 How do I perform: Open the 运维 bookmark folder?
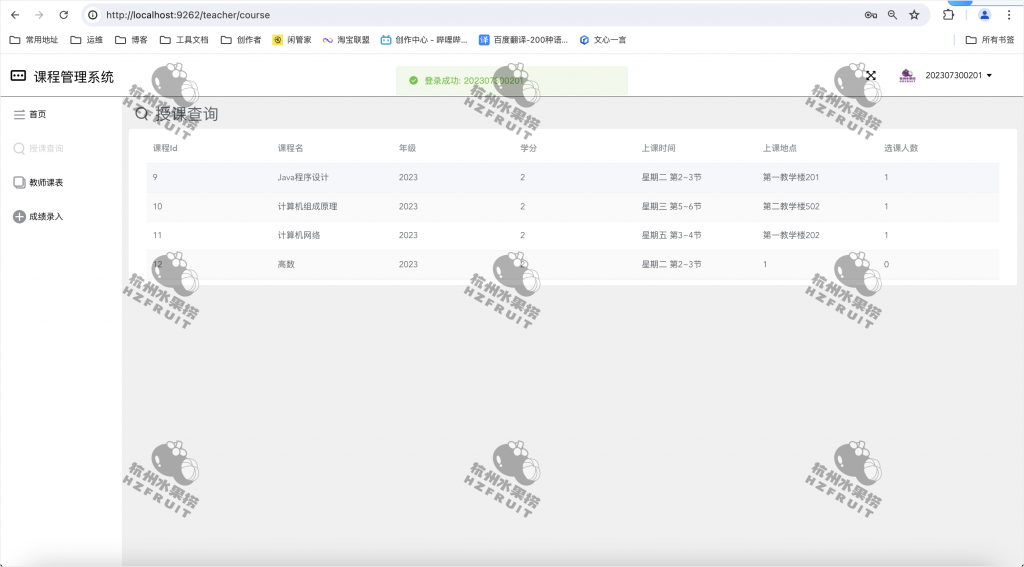click(x=87, y=40)
